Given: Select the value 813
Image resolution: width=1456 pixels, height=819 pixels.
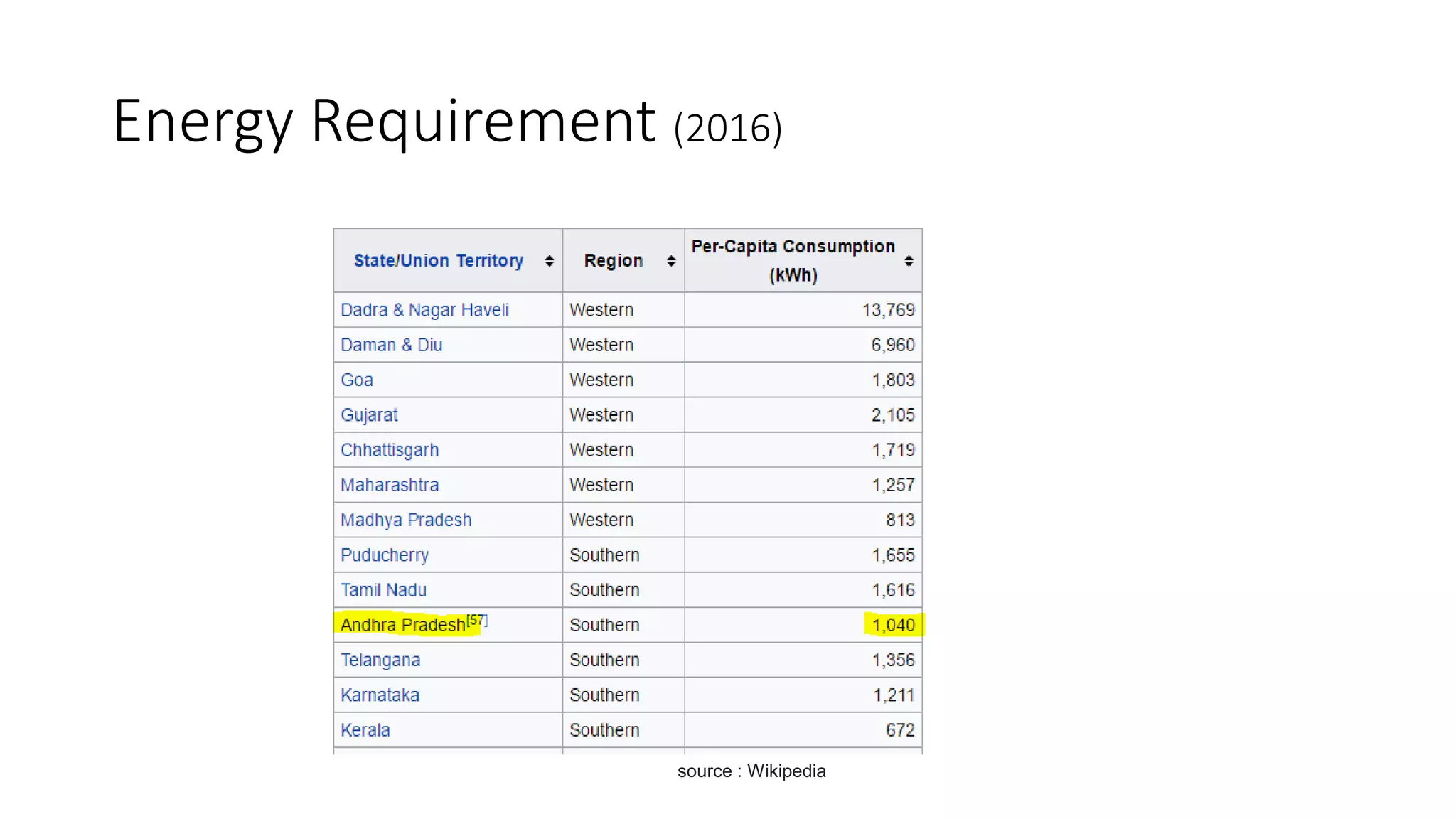Looking at the screenshot, I should 900,520.
